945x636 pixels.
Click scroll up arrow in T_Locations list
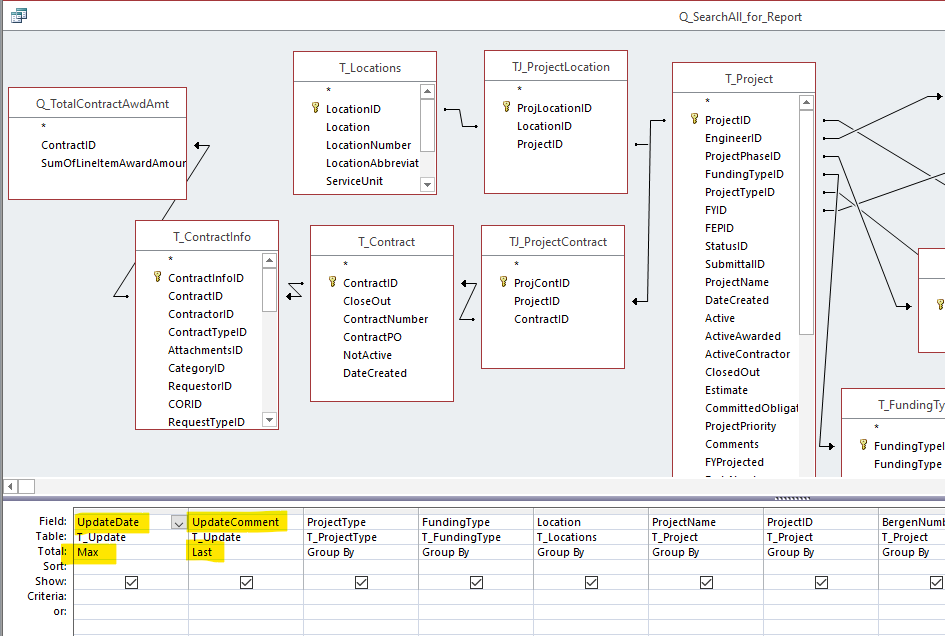click(427, 92)
